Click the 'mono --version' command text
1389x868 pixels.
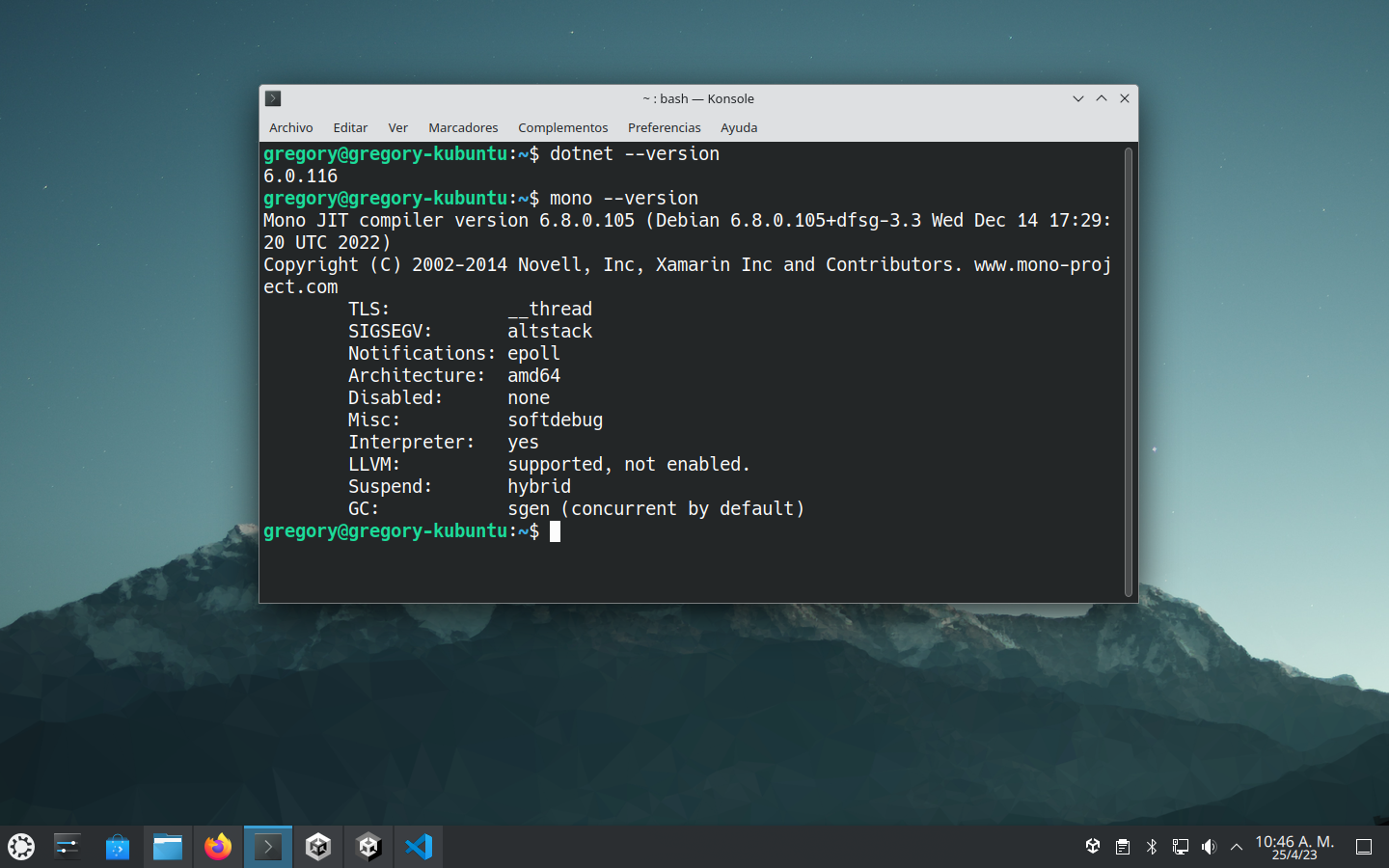tap(624, 199)
